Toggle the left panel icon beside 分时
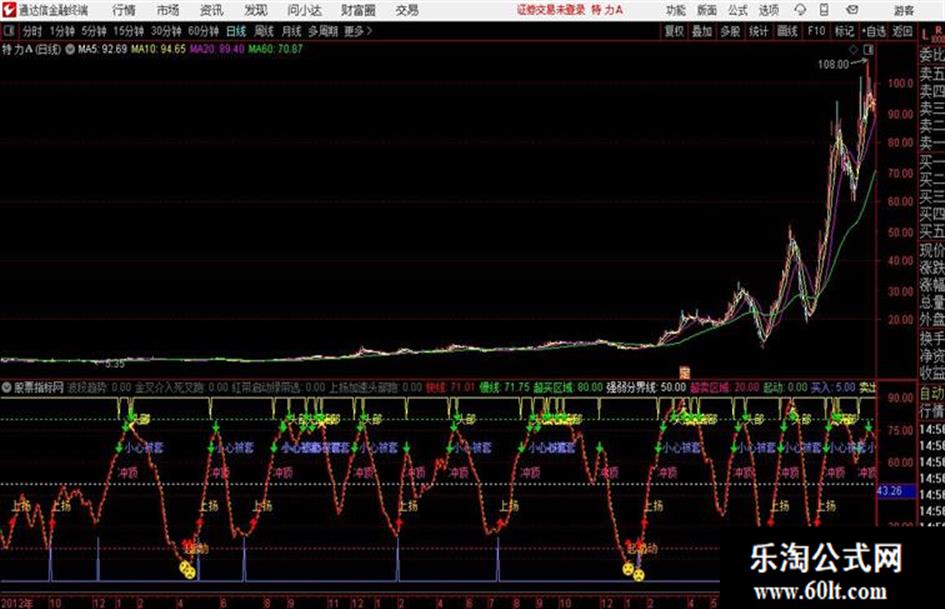This screenshot has width=945, height=609. pyautogui.click(x=8, y=31)
